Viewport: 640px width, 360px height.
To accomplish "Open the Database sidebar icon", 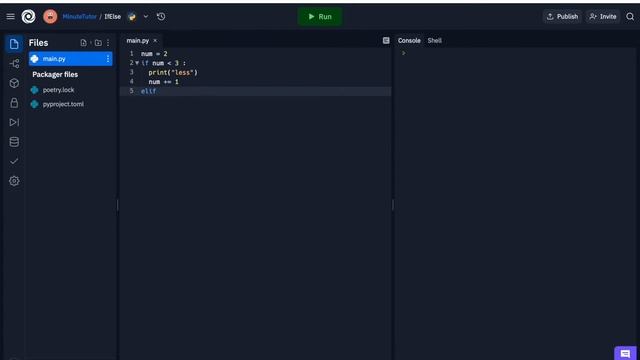I will (14, 142).
